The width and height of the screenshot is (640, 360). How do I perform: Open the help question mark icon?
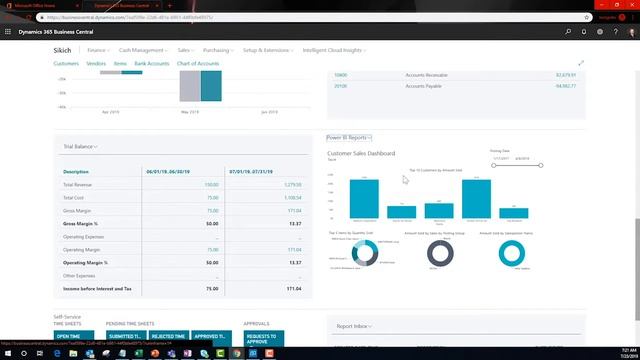point(616,31)
